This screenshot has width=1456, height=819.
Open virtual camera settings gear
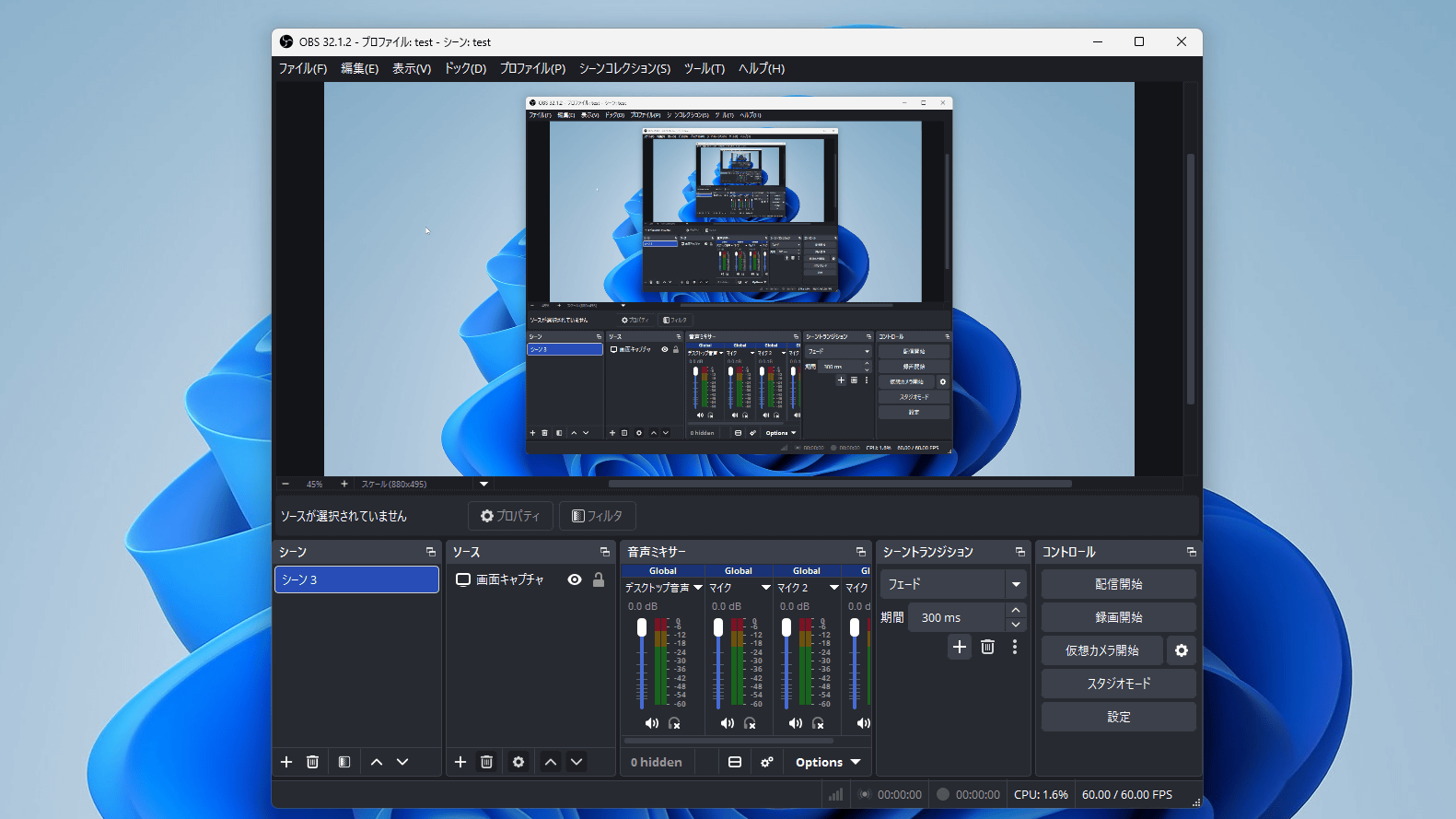pos(1182,650)
